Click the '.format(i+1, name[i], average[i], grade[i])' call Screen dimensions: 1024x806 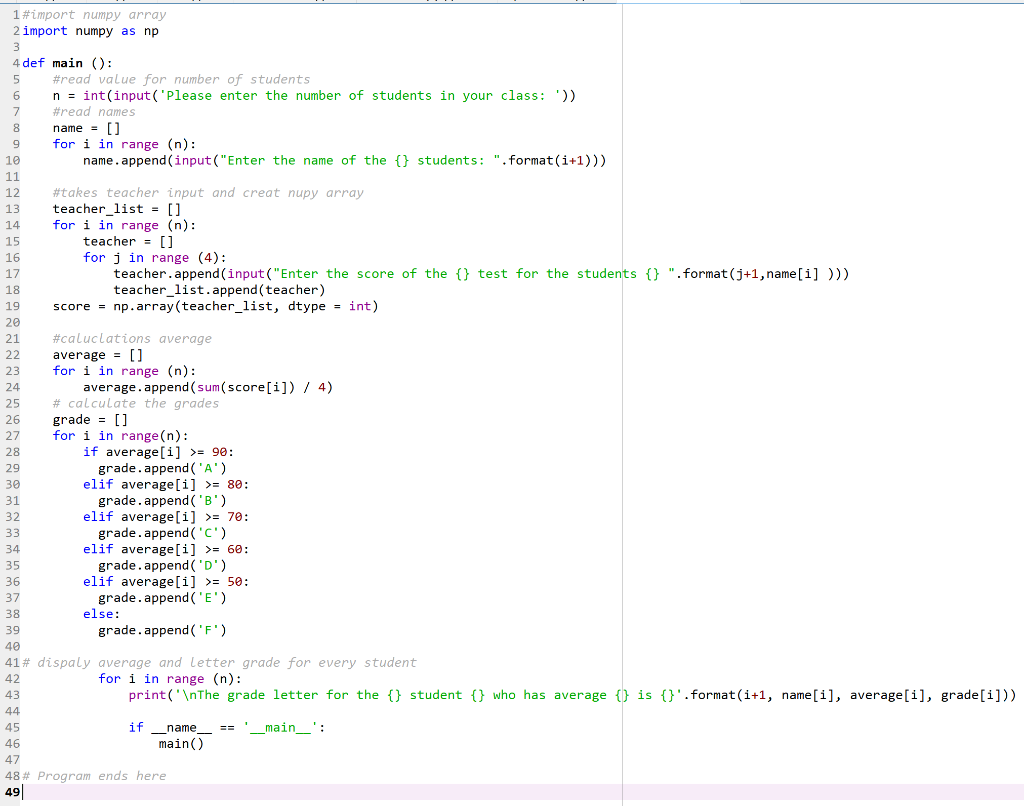[850, 695]
